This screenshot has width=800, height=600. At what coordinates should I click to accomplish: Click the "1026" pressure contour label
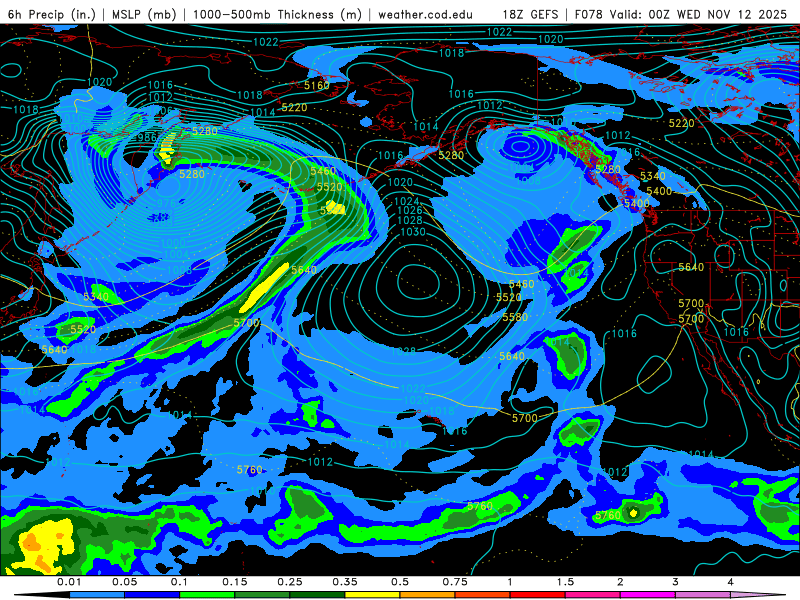[410, 210]
